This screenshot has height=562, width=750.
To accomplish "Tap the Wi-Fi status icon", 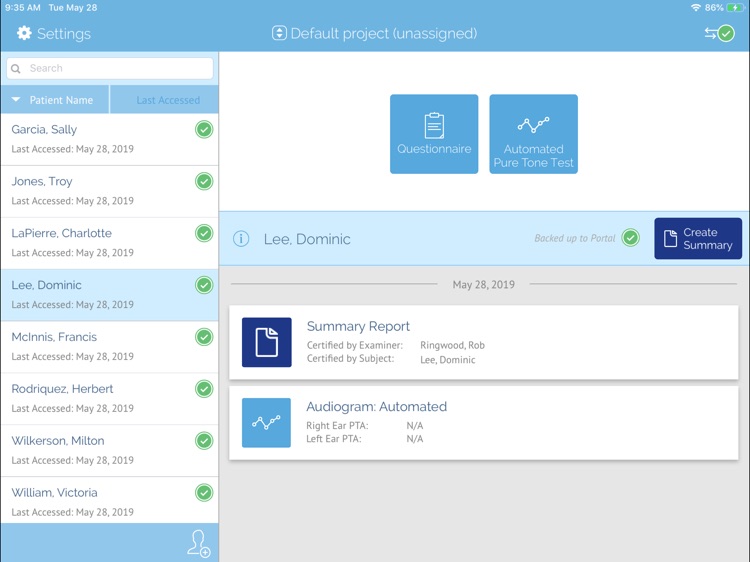I will coord(695,8).
